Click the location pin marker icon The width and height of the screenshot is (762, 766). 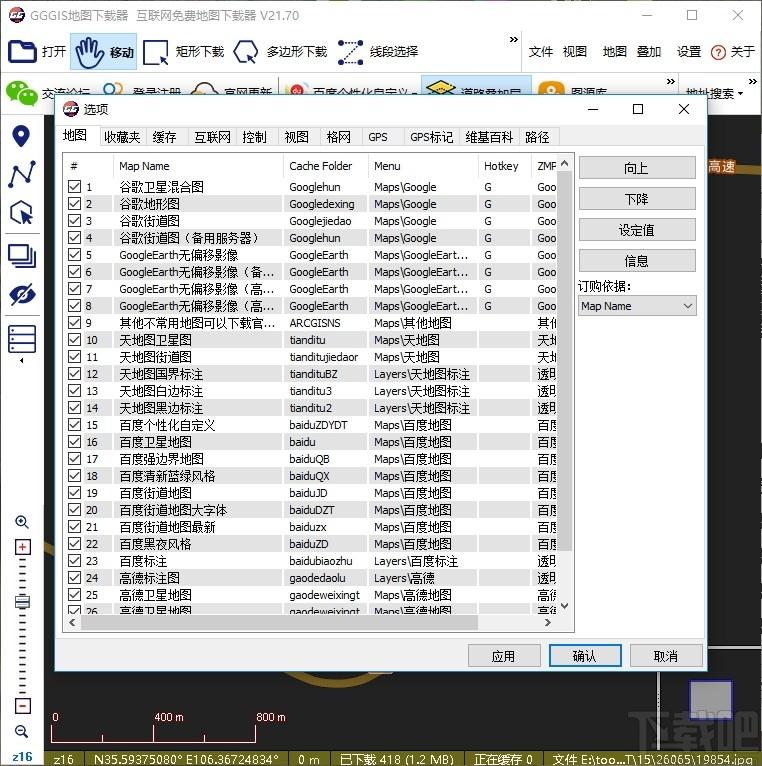tap(21, 137)
